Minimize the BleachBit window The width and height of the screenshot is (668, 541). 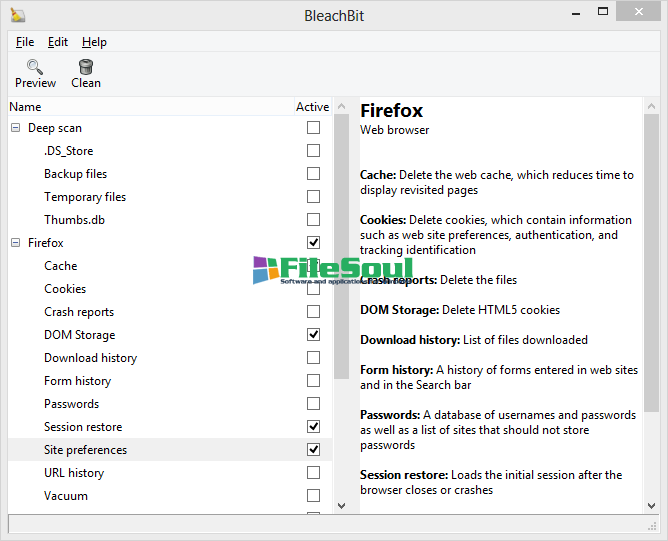click(576, 13)
